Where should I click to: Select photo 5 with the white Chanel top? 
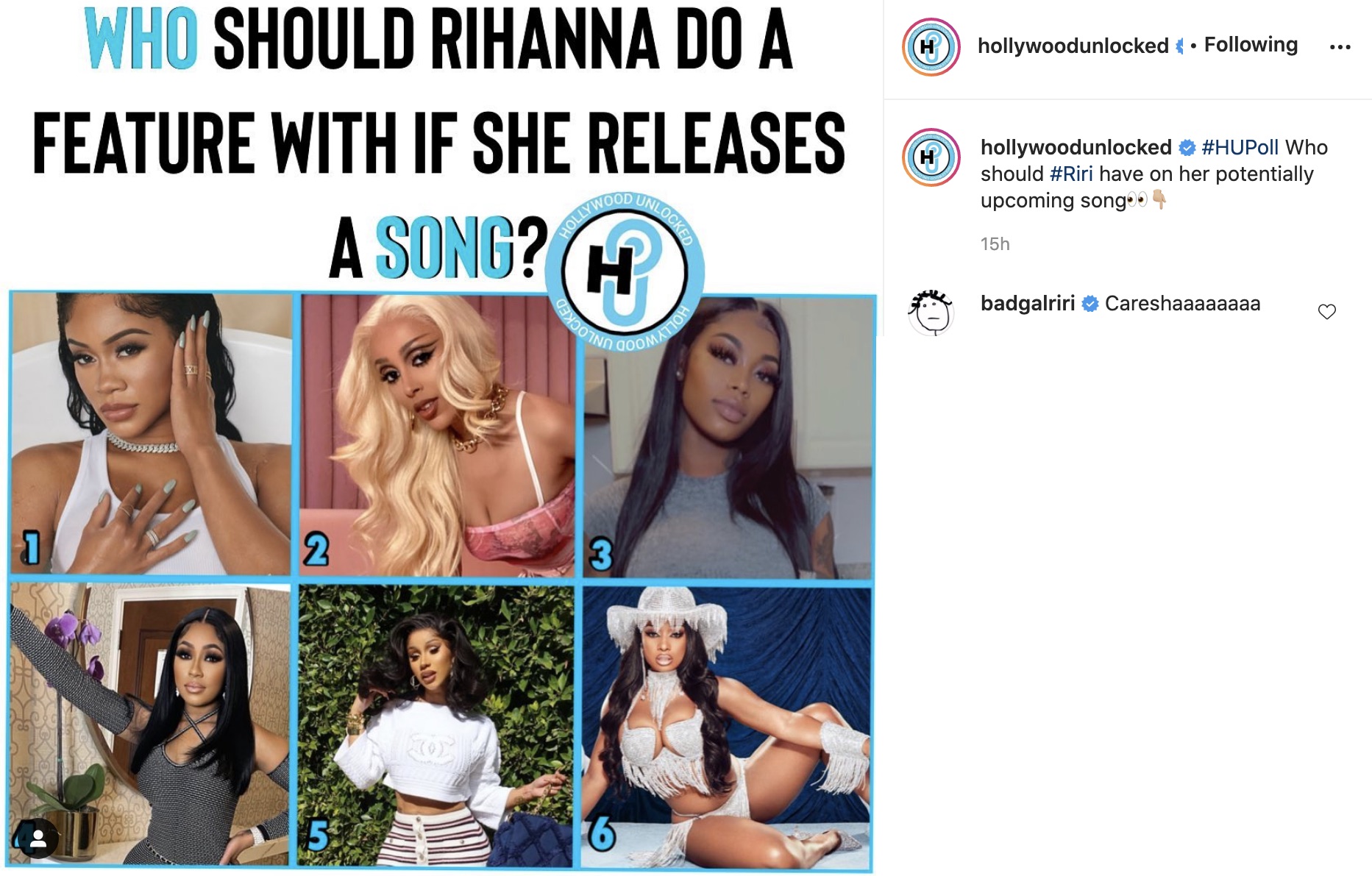(436, 726)
